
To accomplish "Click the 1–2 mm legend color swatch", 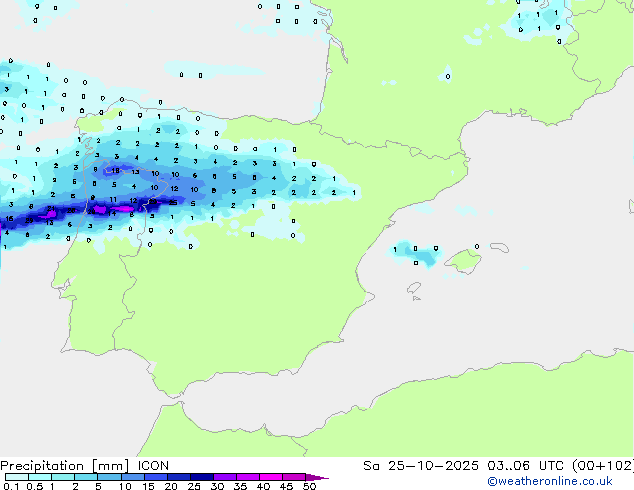I will tap(63, 477).
